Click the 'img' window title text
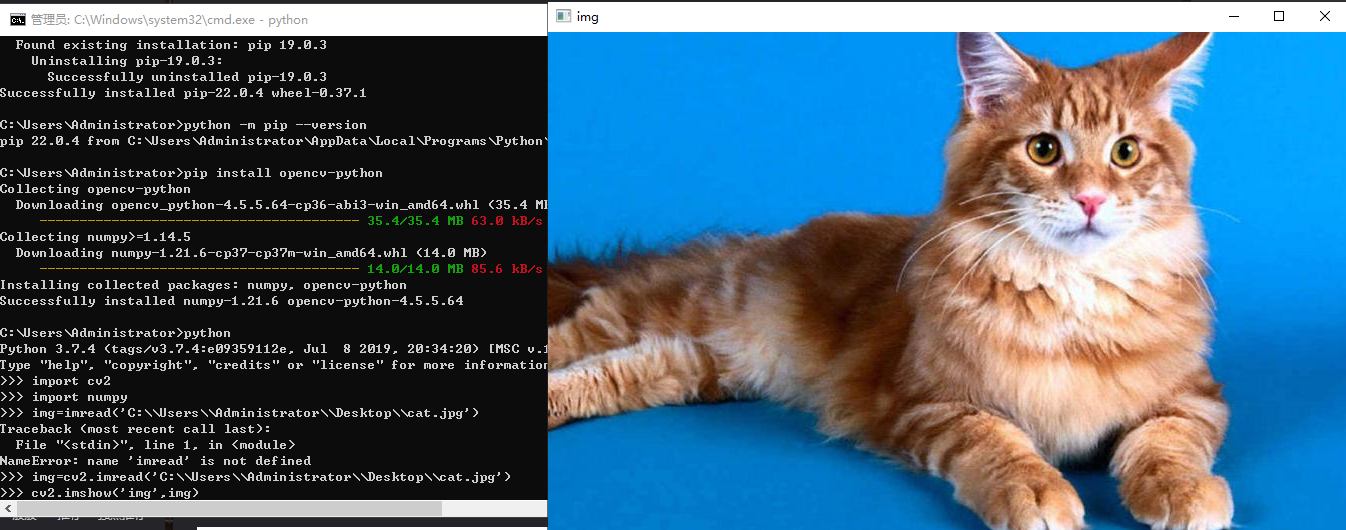This screenshot has width=1346, height=530. click(588, 17)
